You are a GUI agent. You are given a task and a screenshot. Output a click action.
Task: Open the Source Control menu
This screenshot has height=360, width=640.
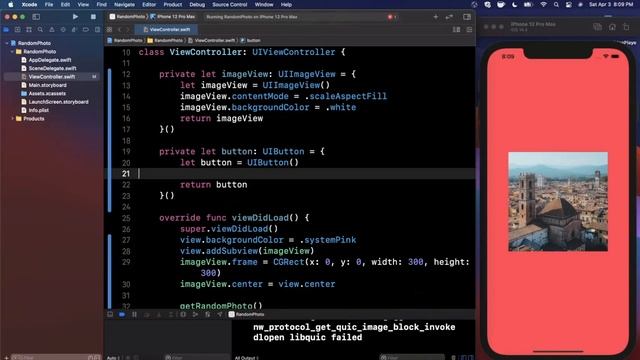(229, 4)
